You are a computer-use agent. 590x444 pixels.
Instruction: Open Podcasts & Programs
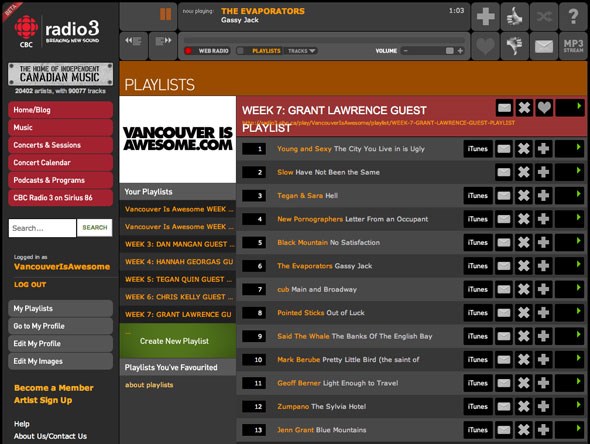point(61,180)
